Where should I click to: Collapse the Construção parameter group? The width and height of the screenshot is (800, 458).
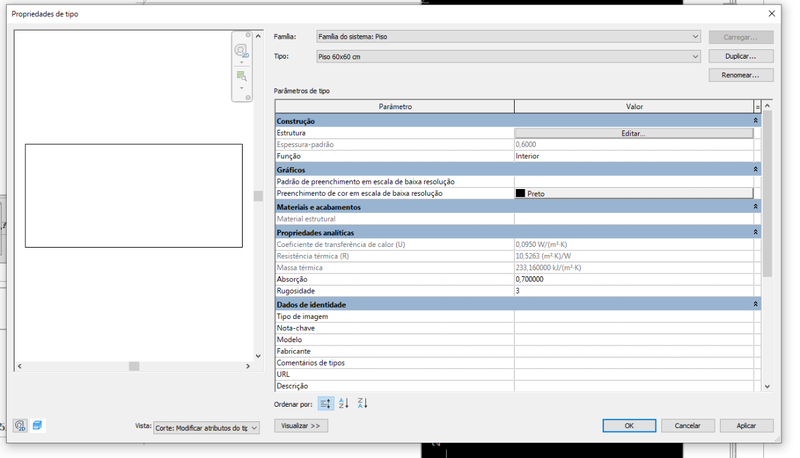point(755,121)
